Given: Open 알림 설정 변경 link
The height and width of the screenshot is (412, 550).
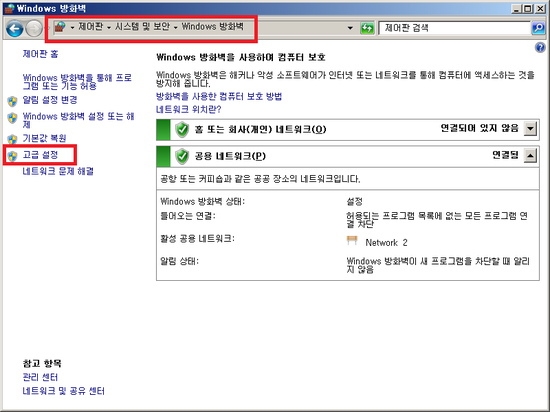Looking at the screenshot, I should pos(50,100).
